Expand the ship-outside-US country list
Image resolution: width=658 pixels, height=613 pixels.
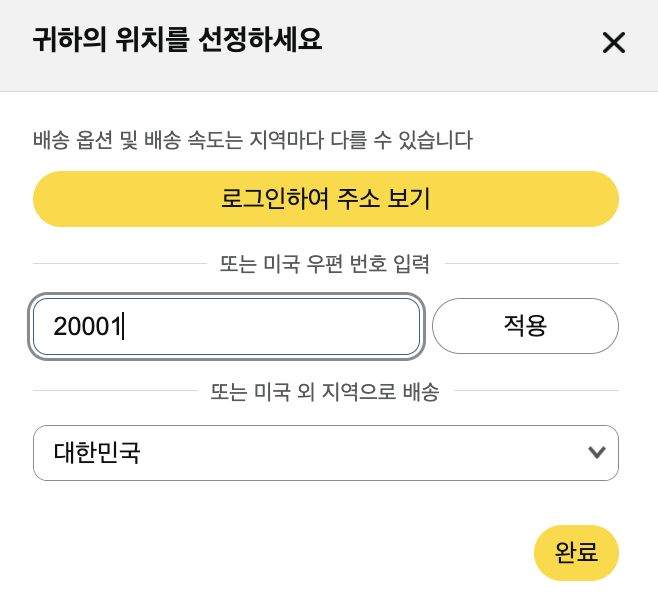coord(325,453)
